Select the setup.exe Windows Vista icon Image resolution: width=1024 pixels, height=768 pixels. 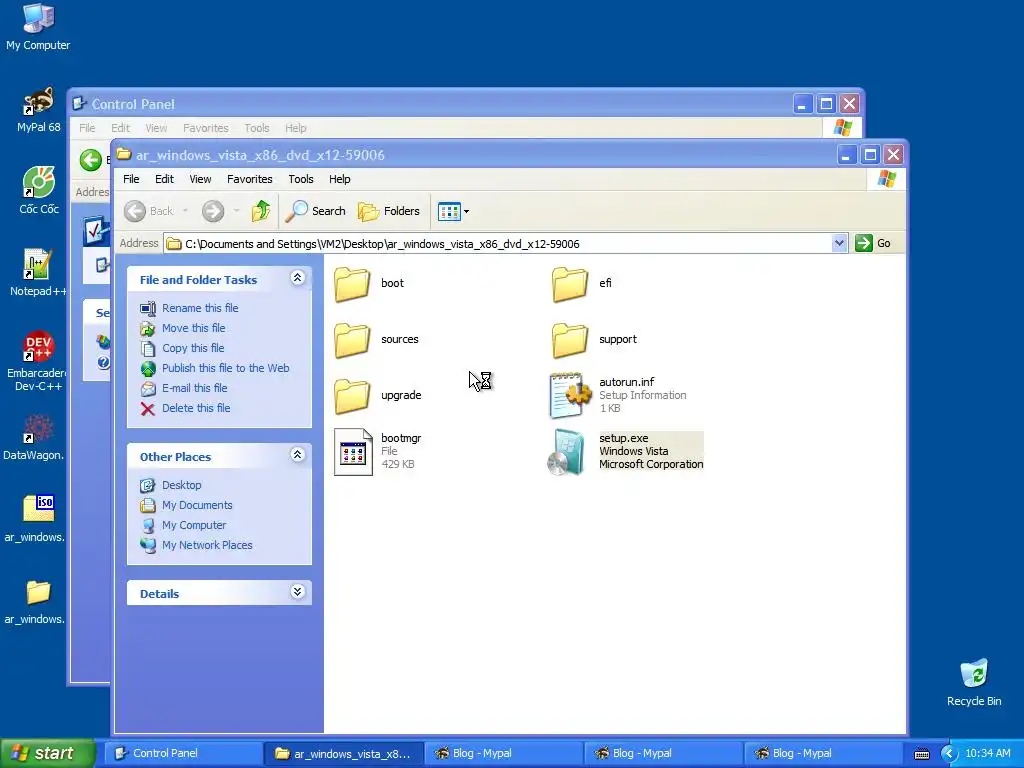click(x=566, y=452)
